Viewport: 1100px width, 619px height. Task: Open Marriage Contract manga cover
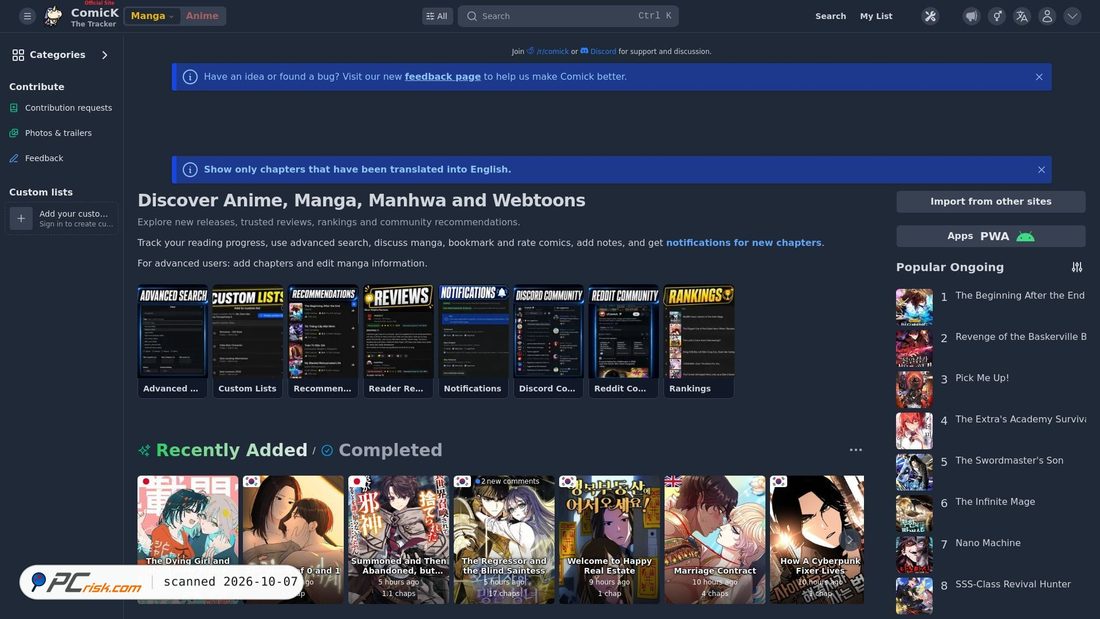tap(715, 540)
